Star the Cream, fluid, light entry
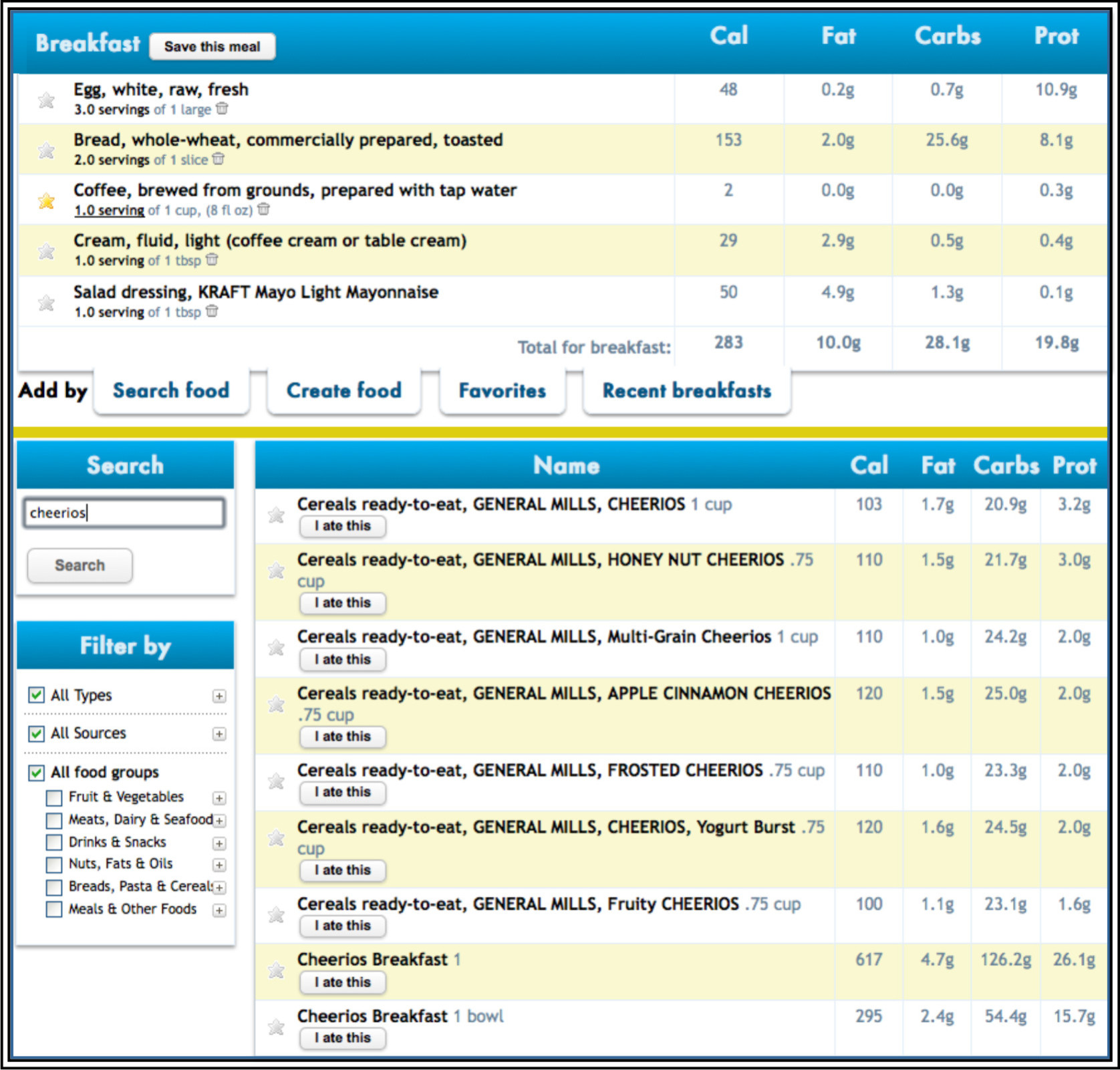1120x1070 pixels. point(46,251)
